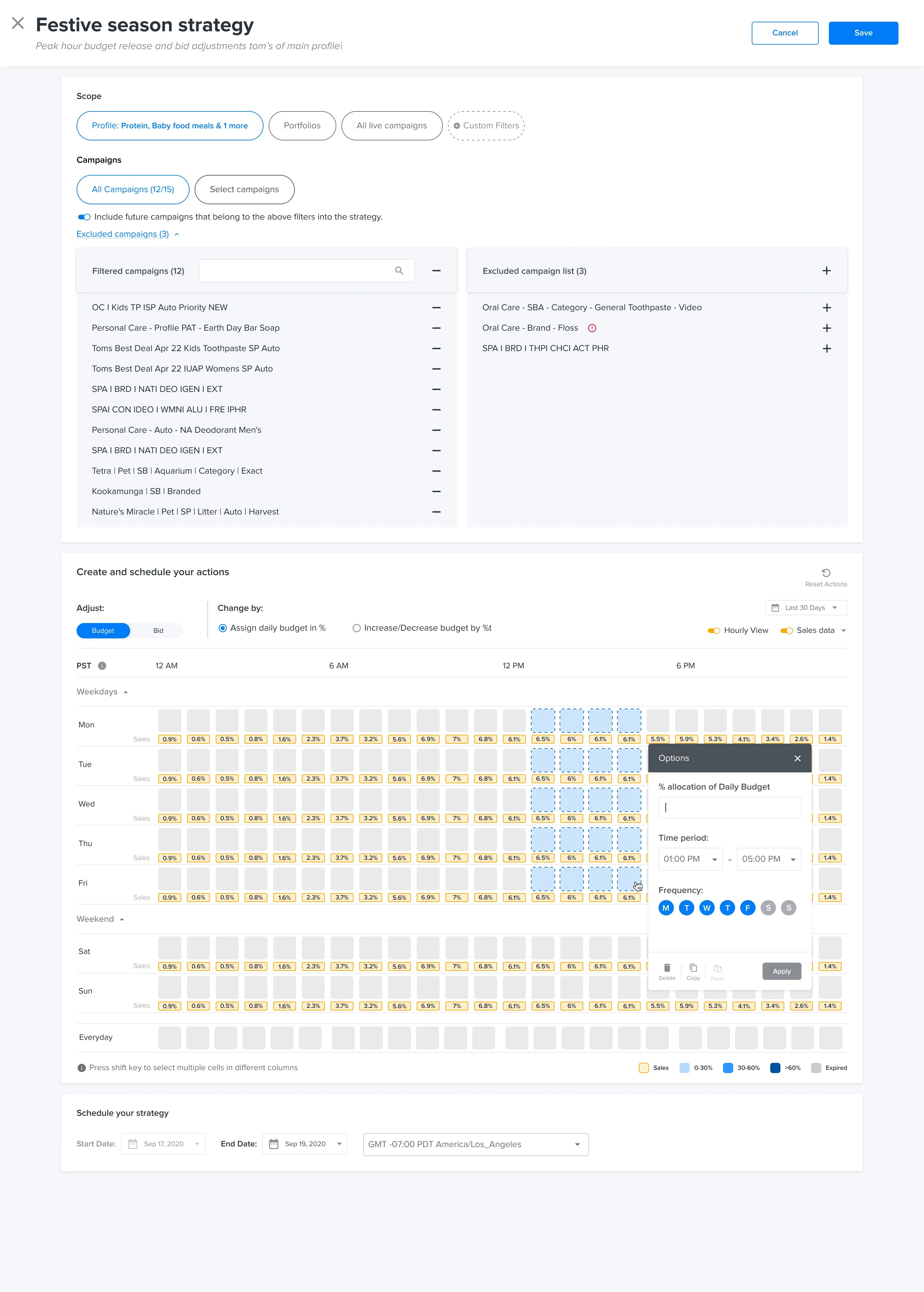Screen dimensions: 924x1292
Task: Click the >60% legend swatch
Action: pos(775,1068)
